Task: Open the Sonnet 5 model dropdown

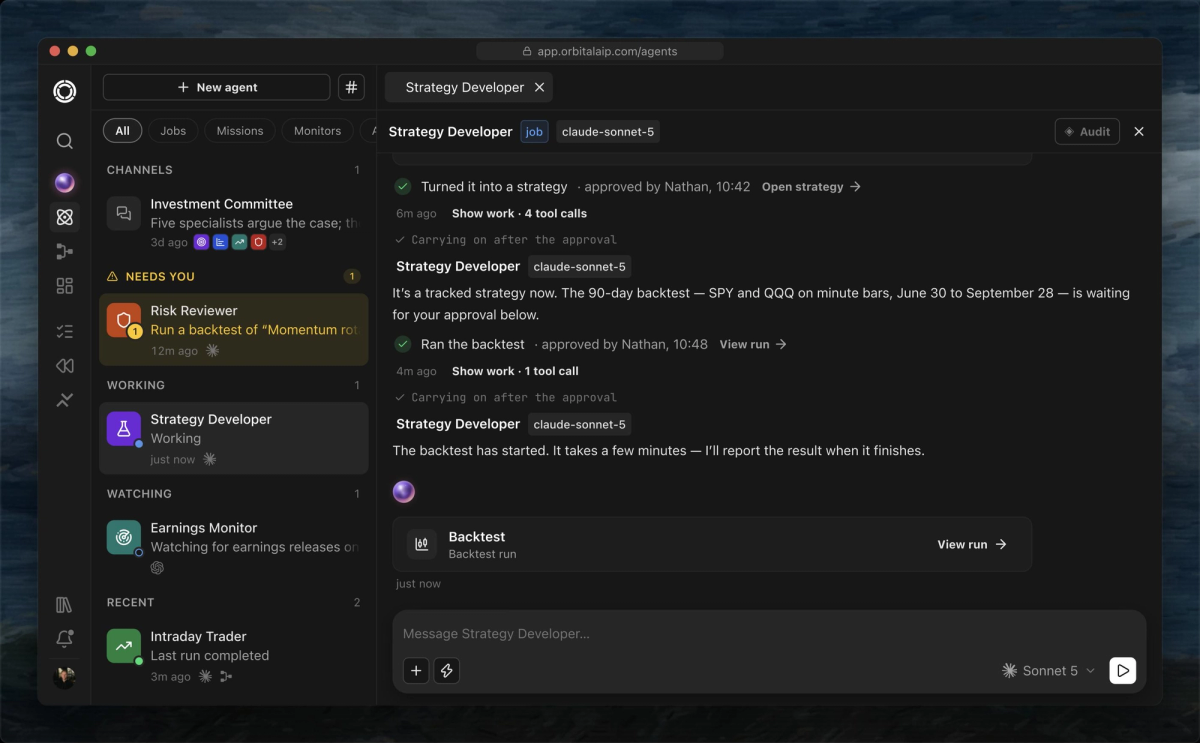Action: tap(1048, 671)
